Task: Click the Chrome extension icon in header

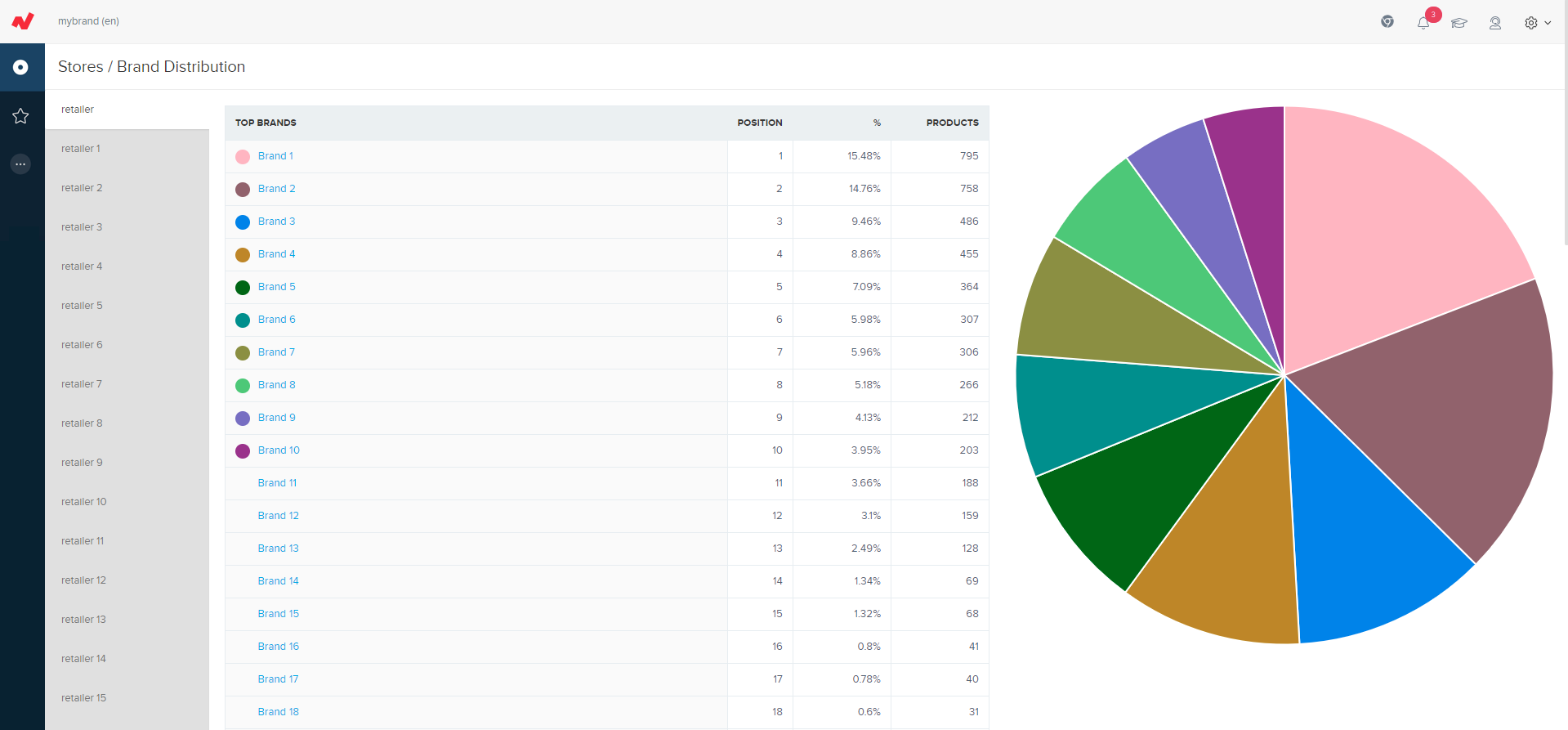Action: [x=1387, y=22]
